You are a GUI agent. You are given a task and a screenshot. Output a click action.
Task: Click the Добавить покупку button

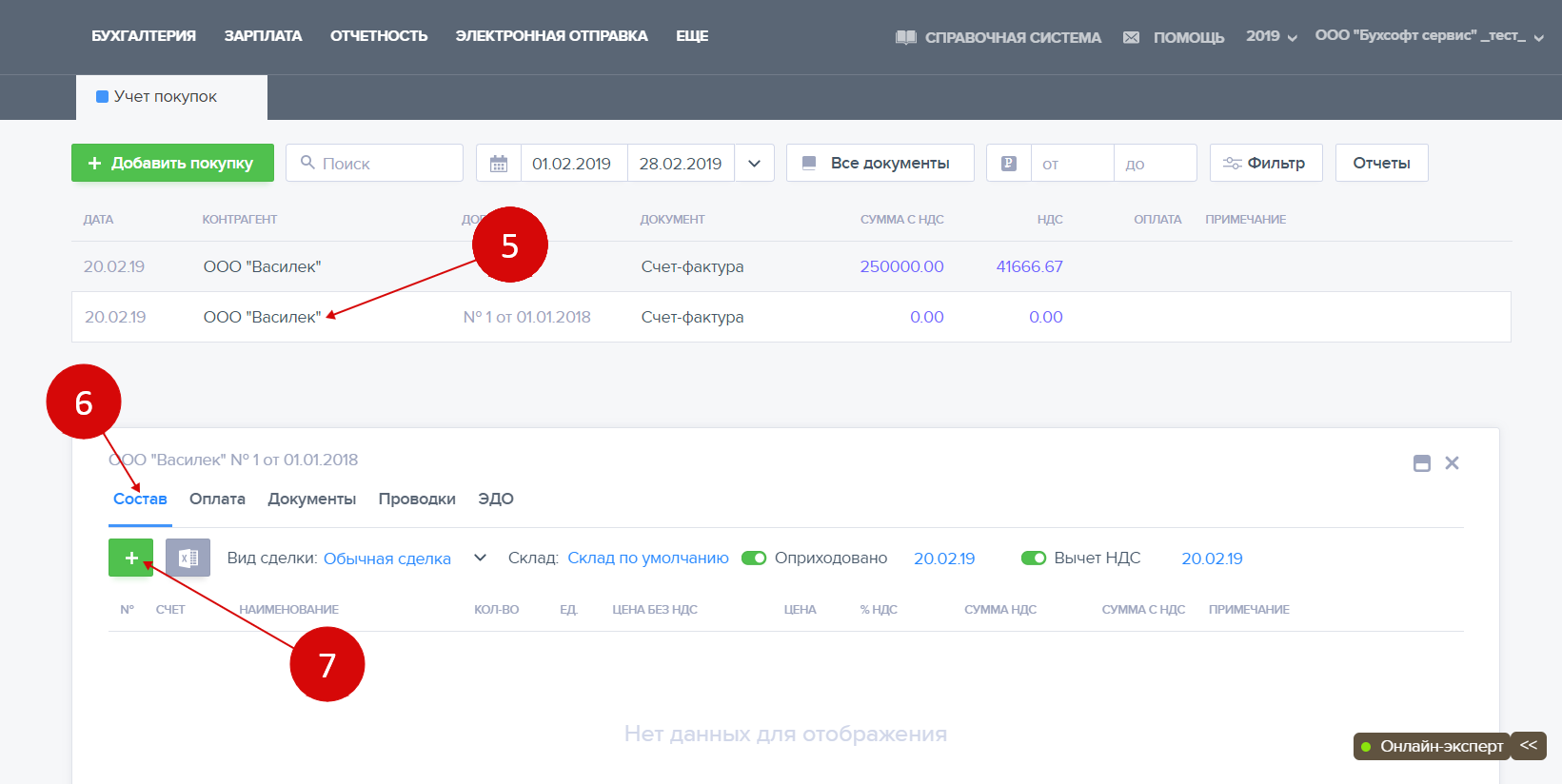point(172,163)
